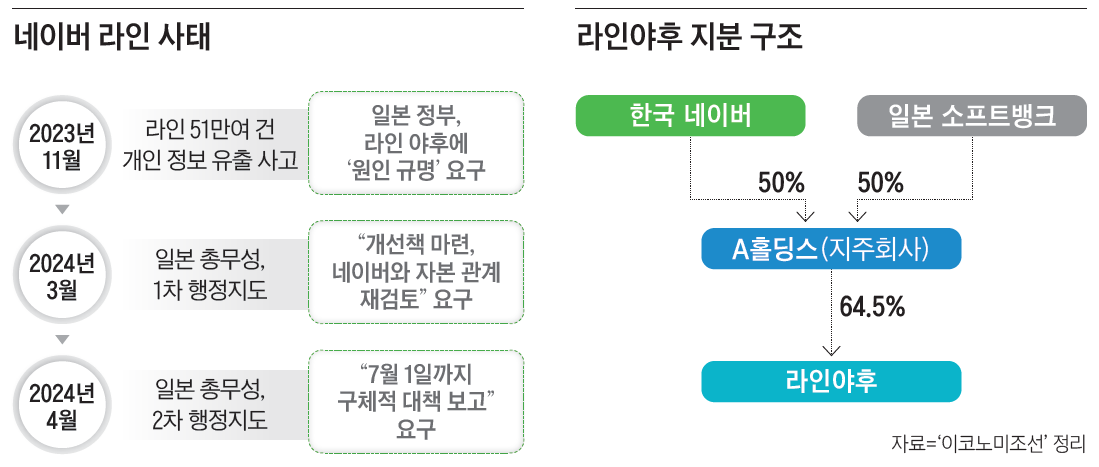Image resolution: width=1099 pixels, height=467 pixels.
Task: Click the 7월 1일까지 대책 보고 box
Action: tap(415, 400)
